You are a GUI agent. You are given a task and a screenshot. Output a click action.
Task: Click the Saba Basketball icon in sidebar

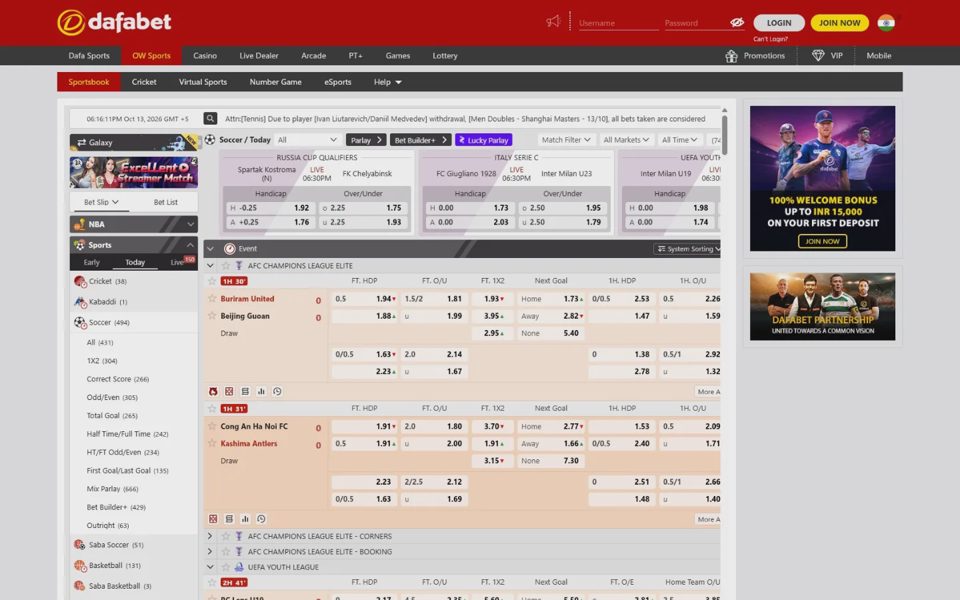click(x=80, y=586)
